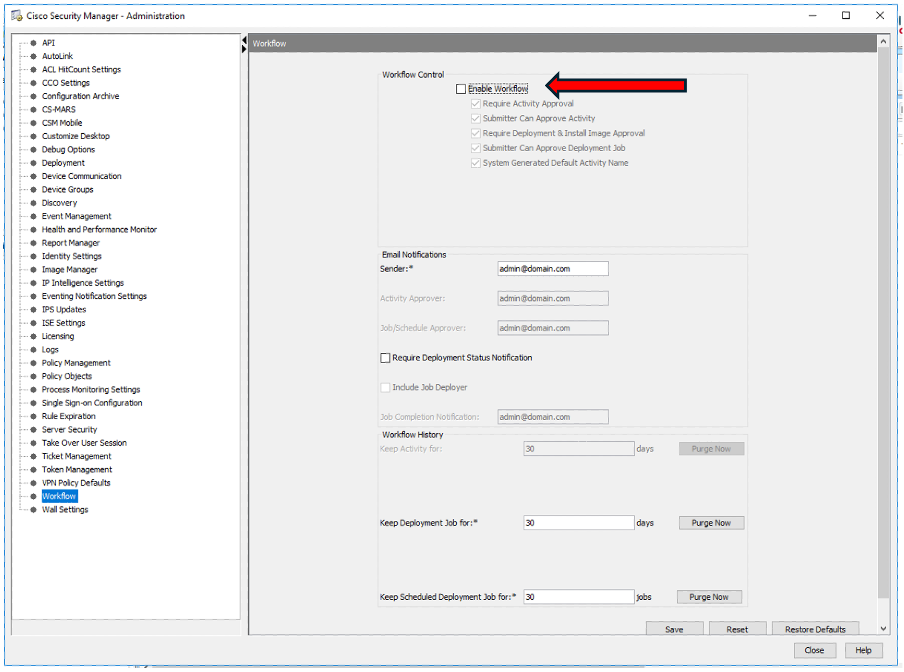The width and height of the screenshot is (904, 672).
Task: Click the Sender email input field
Action: point(553,269)
